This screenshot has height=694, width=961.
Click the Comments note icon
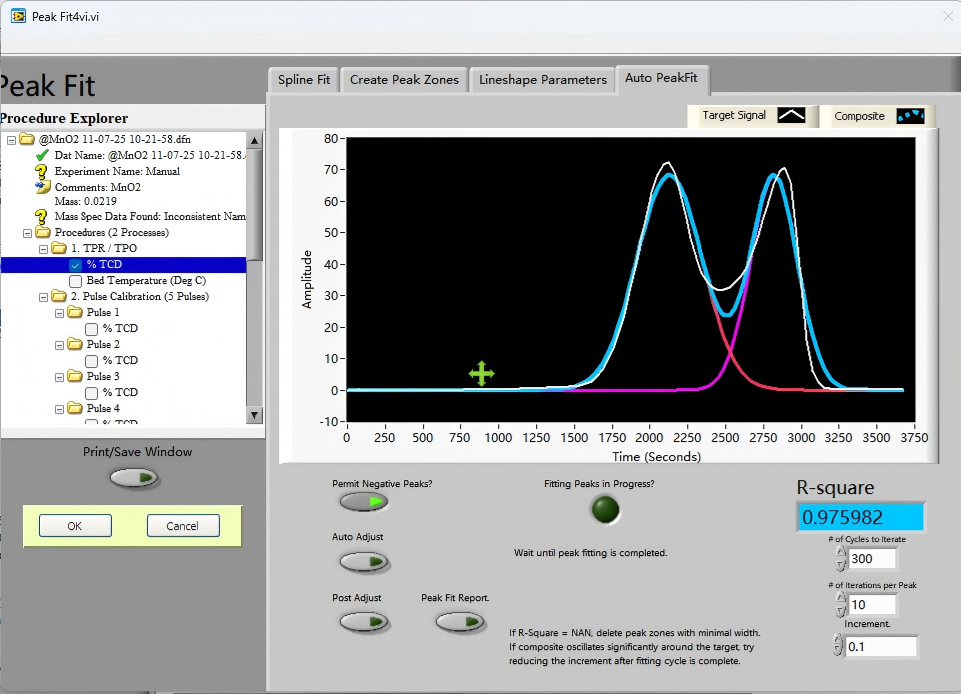pos(42,187)
